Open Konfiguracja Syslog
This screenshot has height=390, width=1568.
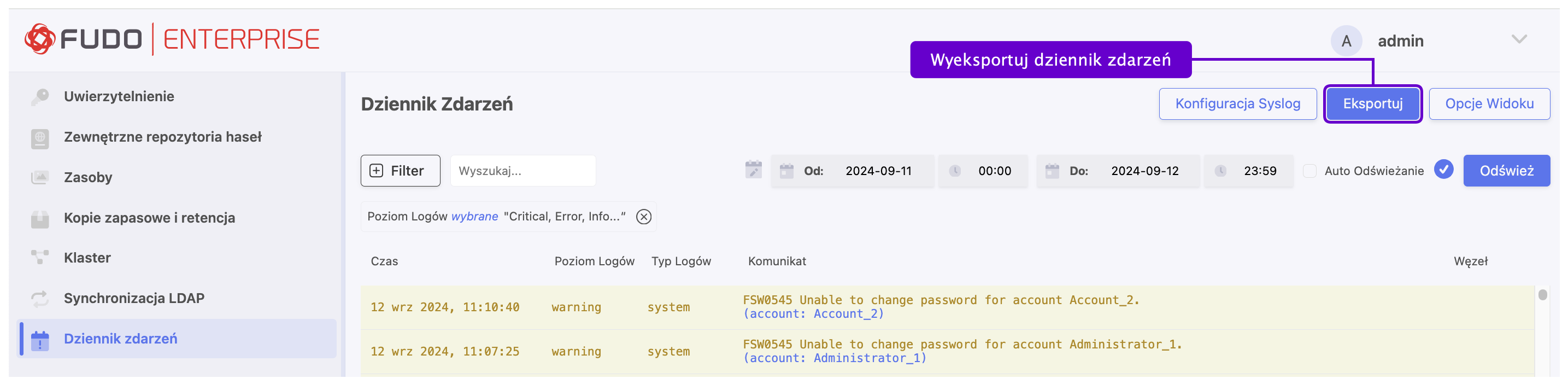click(1237, 104)
